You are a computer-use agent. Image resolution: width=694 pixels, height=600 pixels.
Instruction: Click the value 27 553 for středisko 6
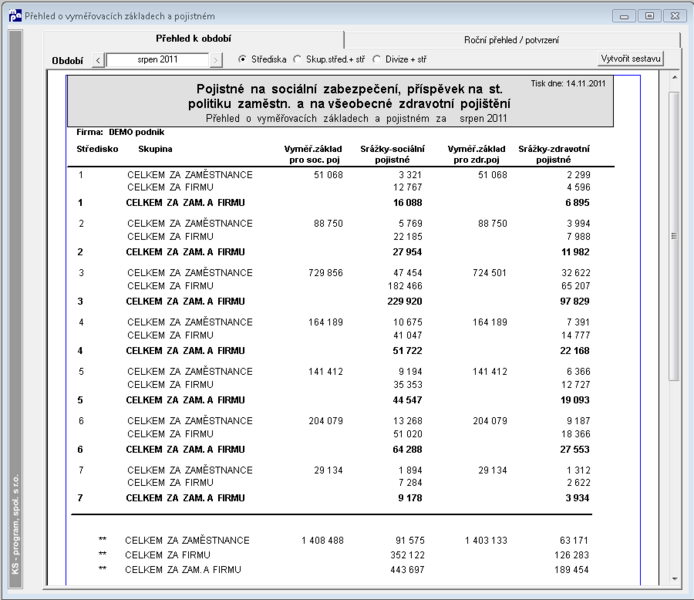(x=574, y=450)
